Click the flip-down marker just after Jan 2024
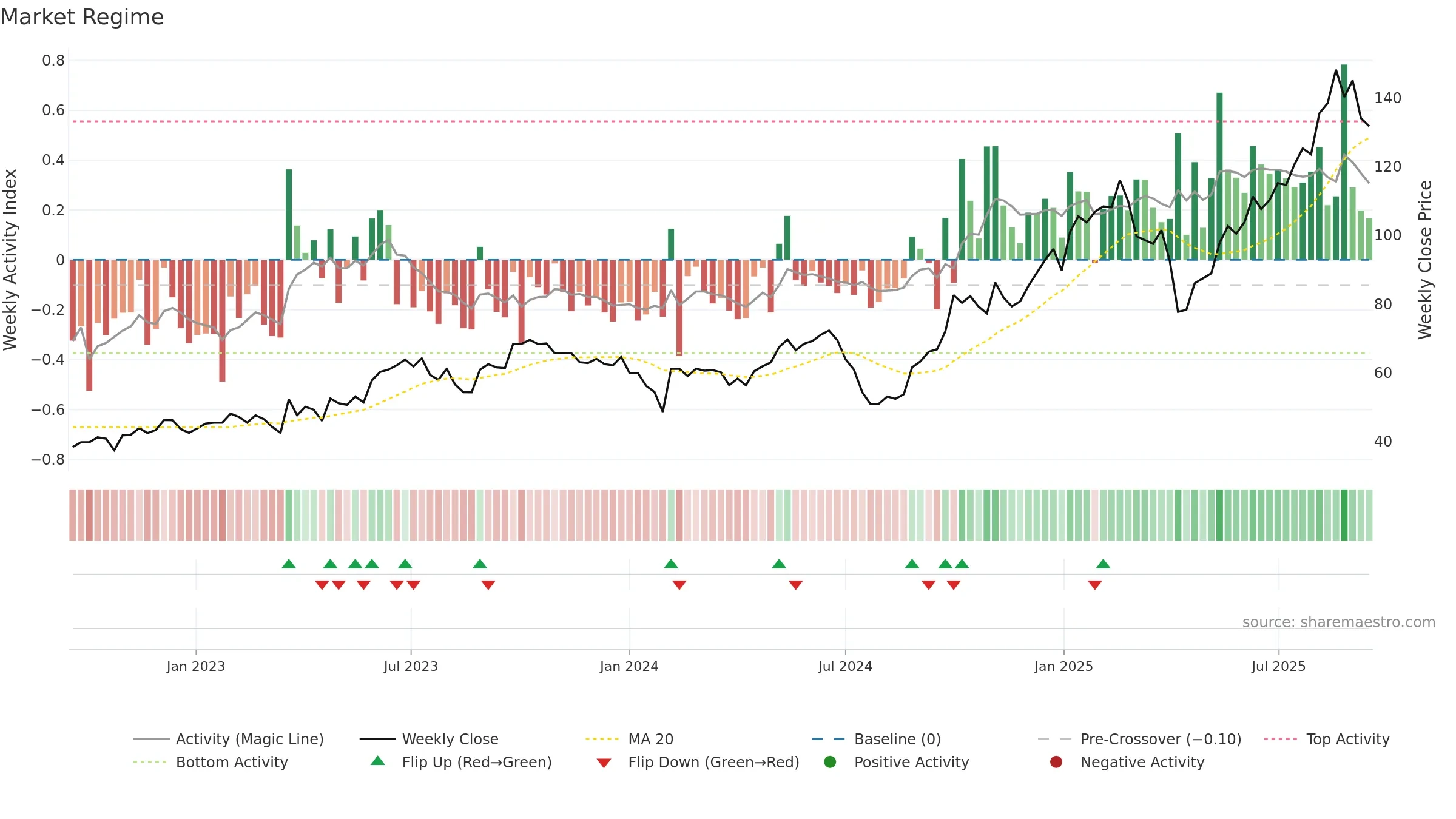The width and height of the screenshot is (1456, 819). (679, 585)
